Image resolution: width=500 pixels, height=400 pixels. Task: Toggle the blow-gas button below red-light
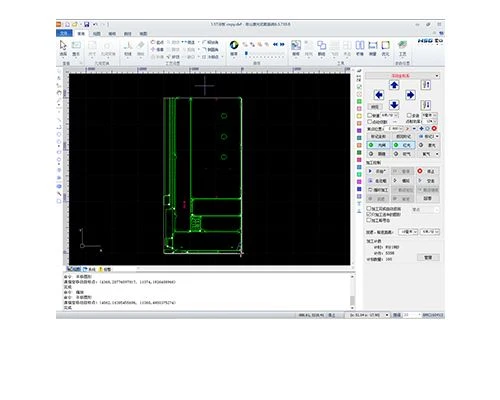point(403,154)
